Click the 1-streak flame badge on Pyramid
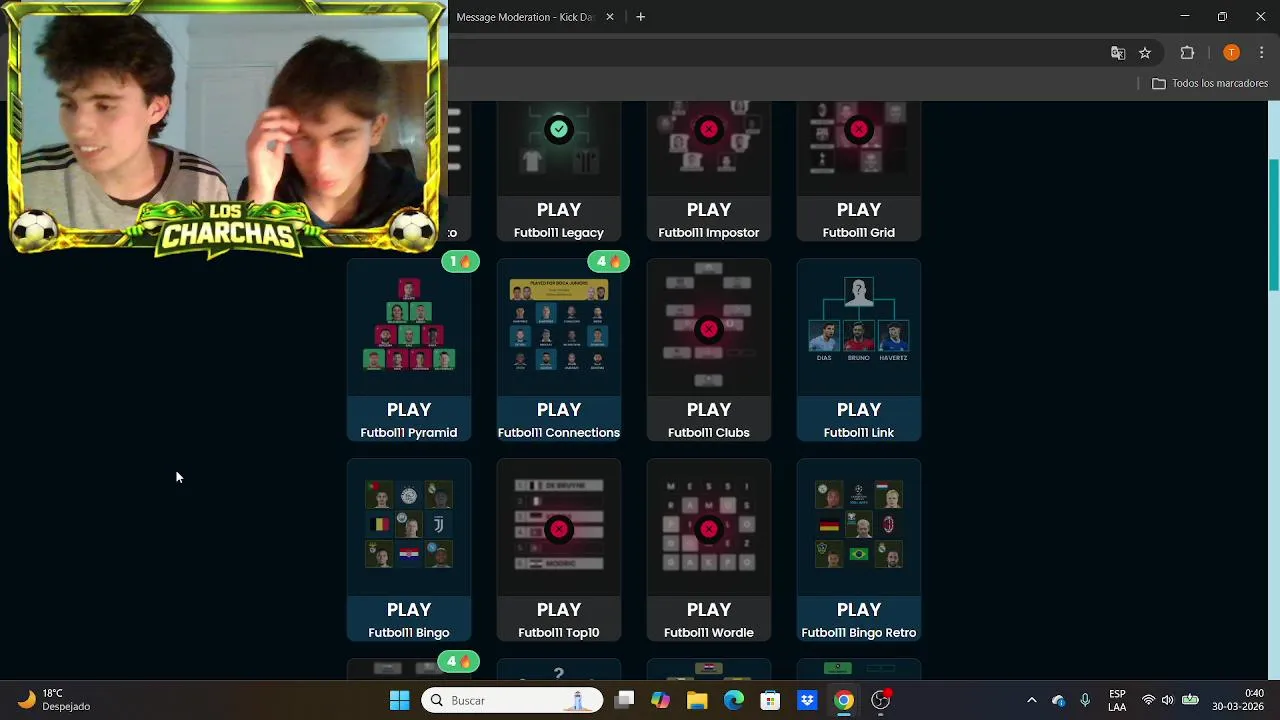Image resolution: width=1280 pixels, height=720 pixels. coord(460,261)
